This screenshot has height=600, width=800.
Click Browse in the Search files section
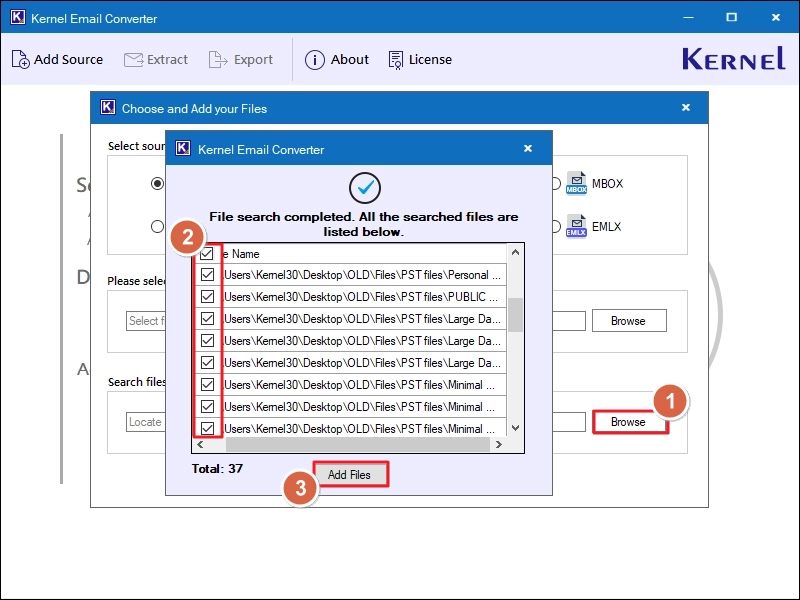click(629, 422)
